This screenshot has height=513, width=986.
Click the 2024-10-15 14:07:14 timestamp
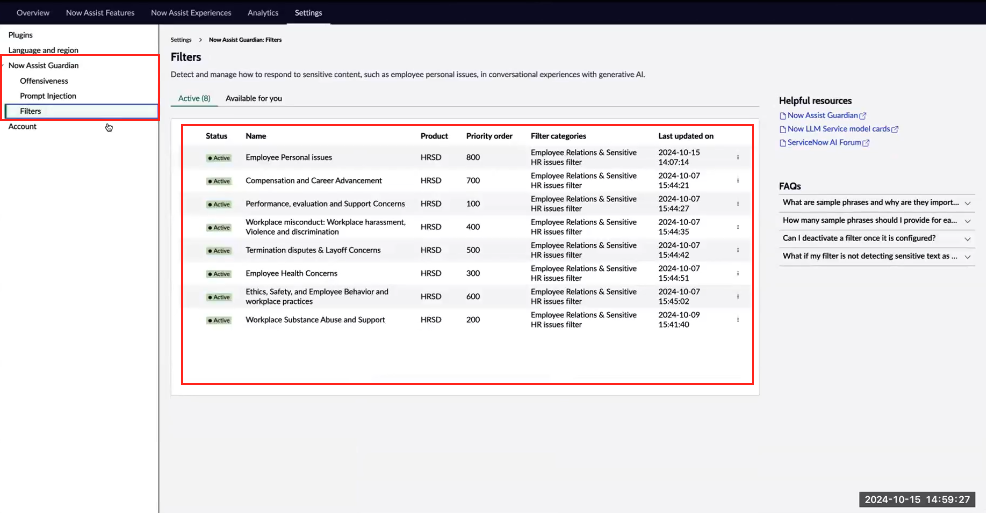(x=679, y=157)
